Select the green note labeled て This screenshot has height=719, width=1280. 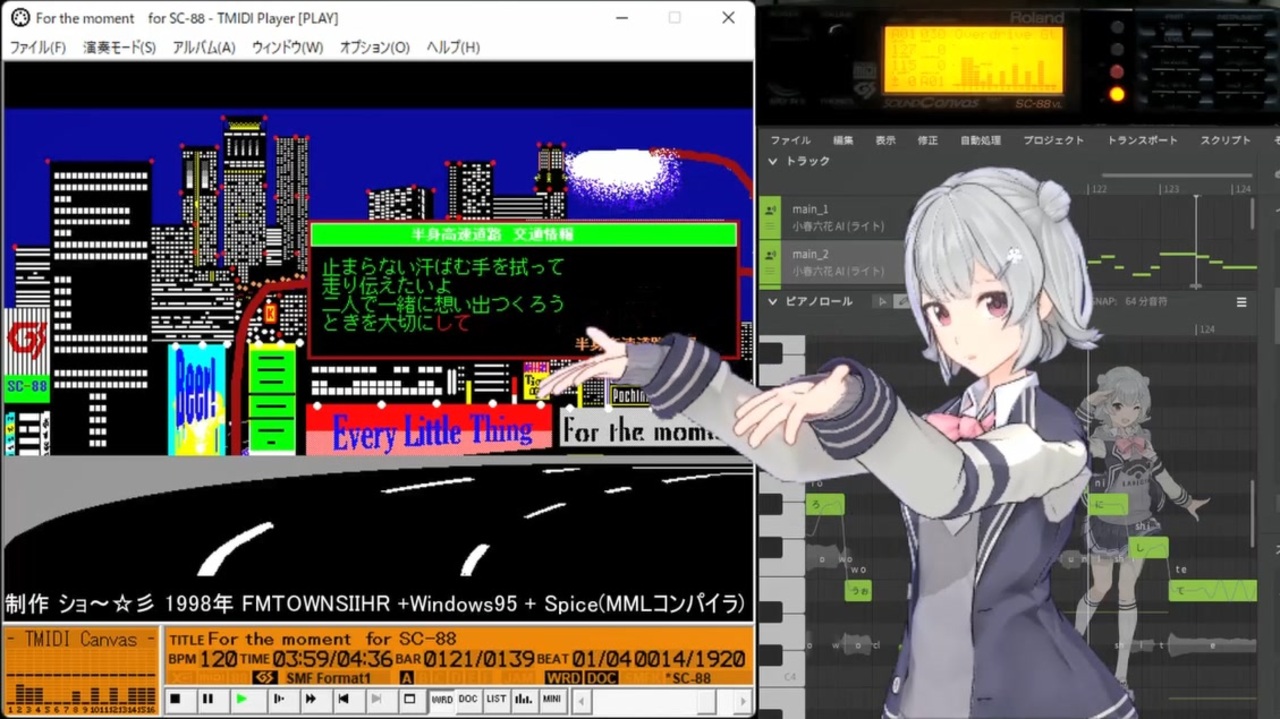click(x=1212, y=590)
